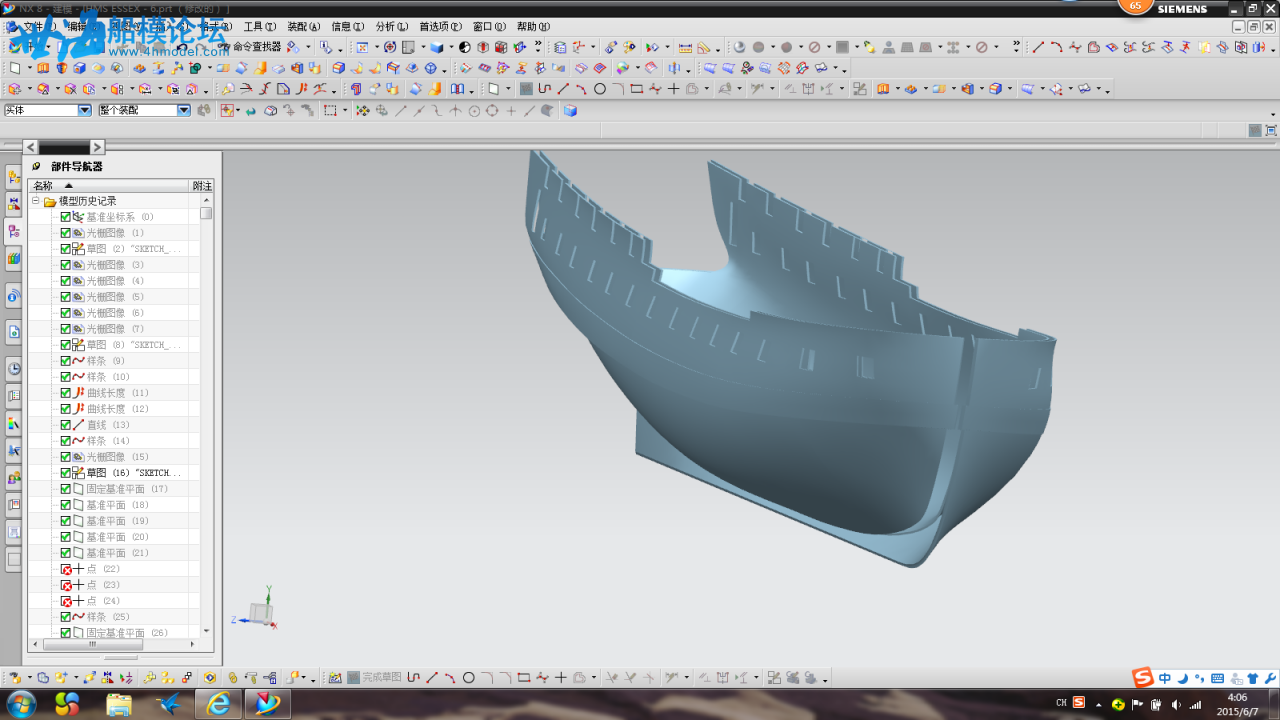Click left arrow of navigator tab scroller
This screenshot has height=720, width=1280.
click(x=30, y=147)
